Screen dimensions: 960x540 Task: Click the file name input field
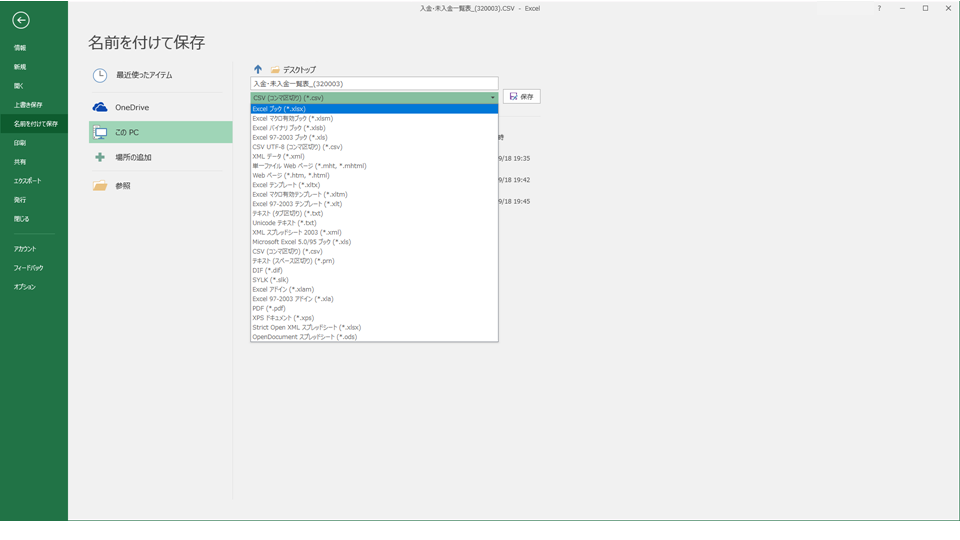point(374,84)
